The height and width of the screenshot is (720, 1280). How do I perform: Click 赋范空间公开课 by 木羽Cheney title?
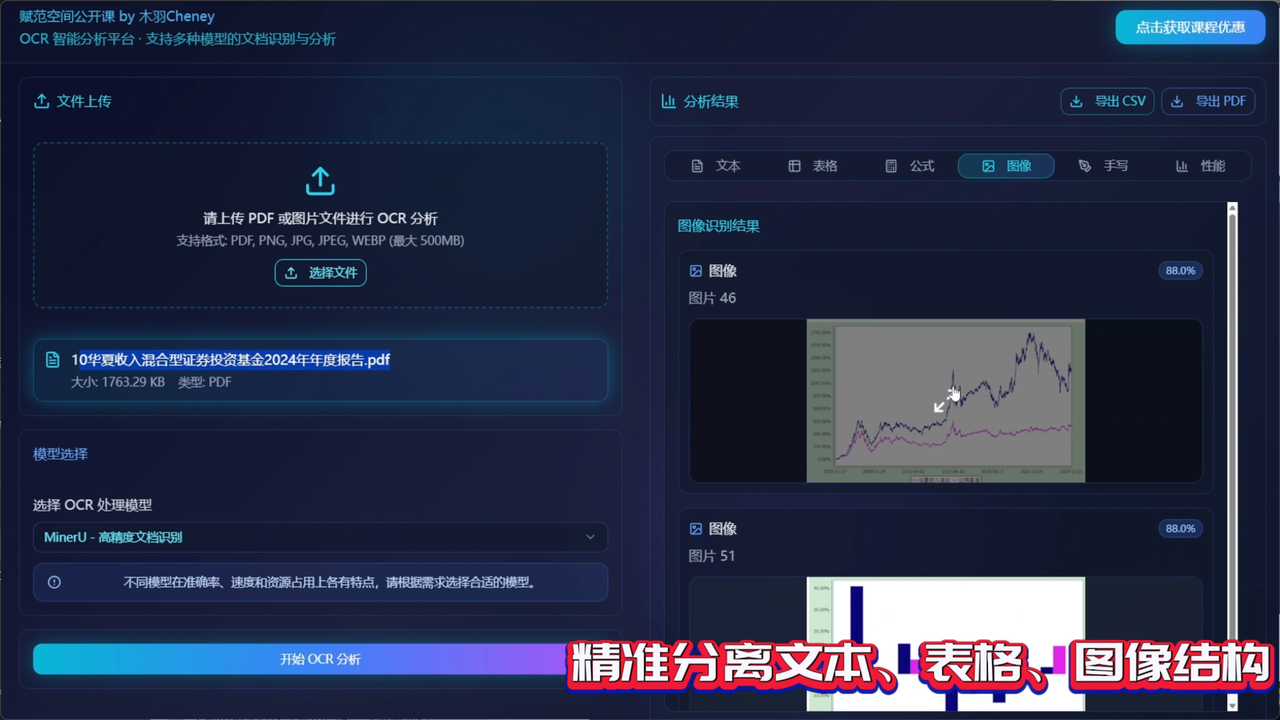click(x=117, y=16)
